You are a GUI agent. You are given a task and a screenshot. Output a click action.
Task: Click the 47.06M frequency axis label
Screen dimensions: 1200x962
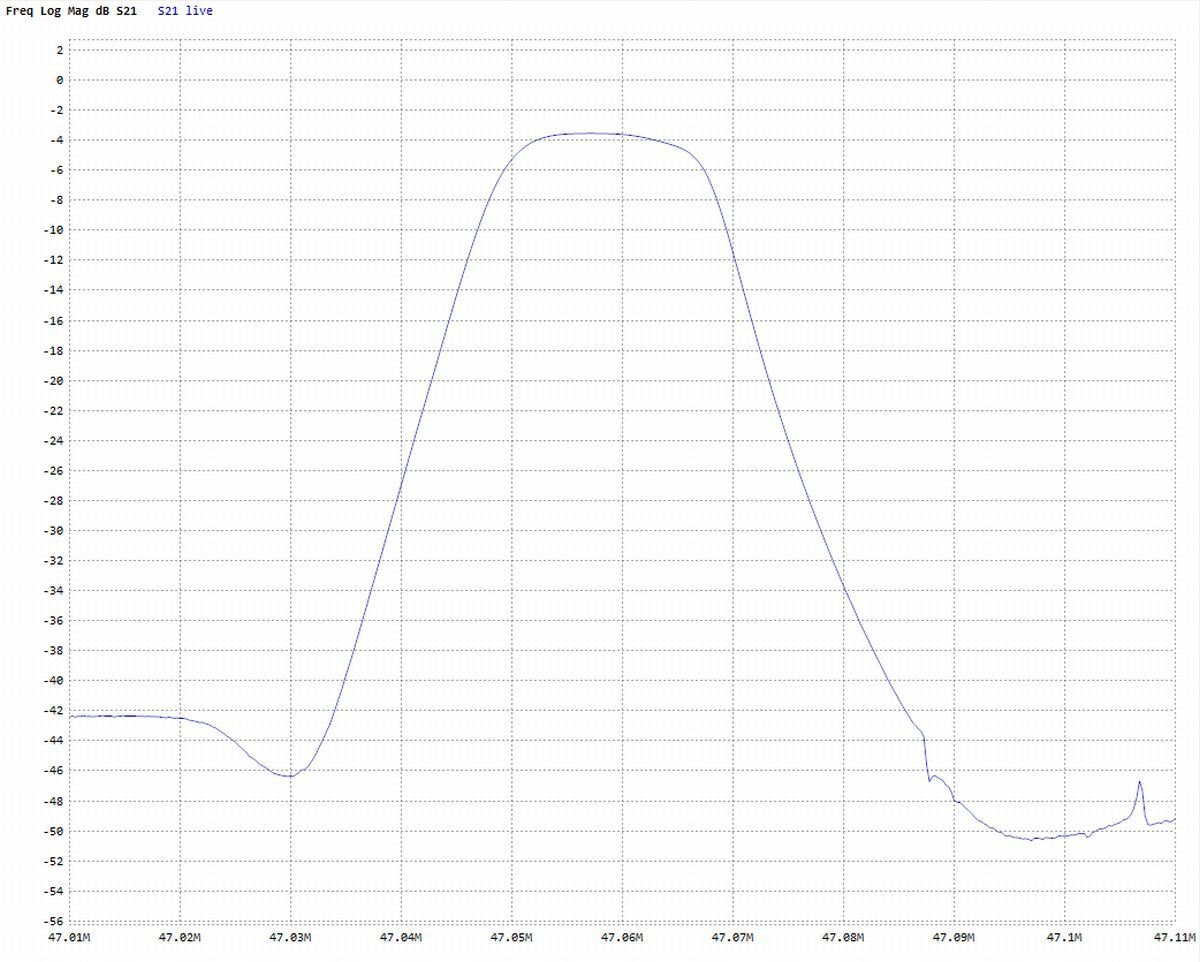tap(622, 938)
